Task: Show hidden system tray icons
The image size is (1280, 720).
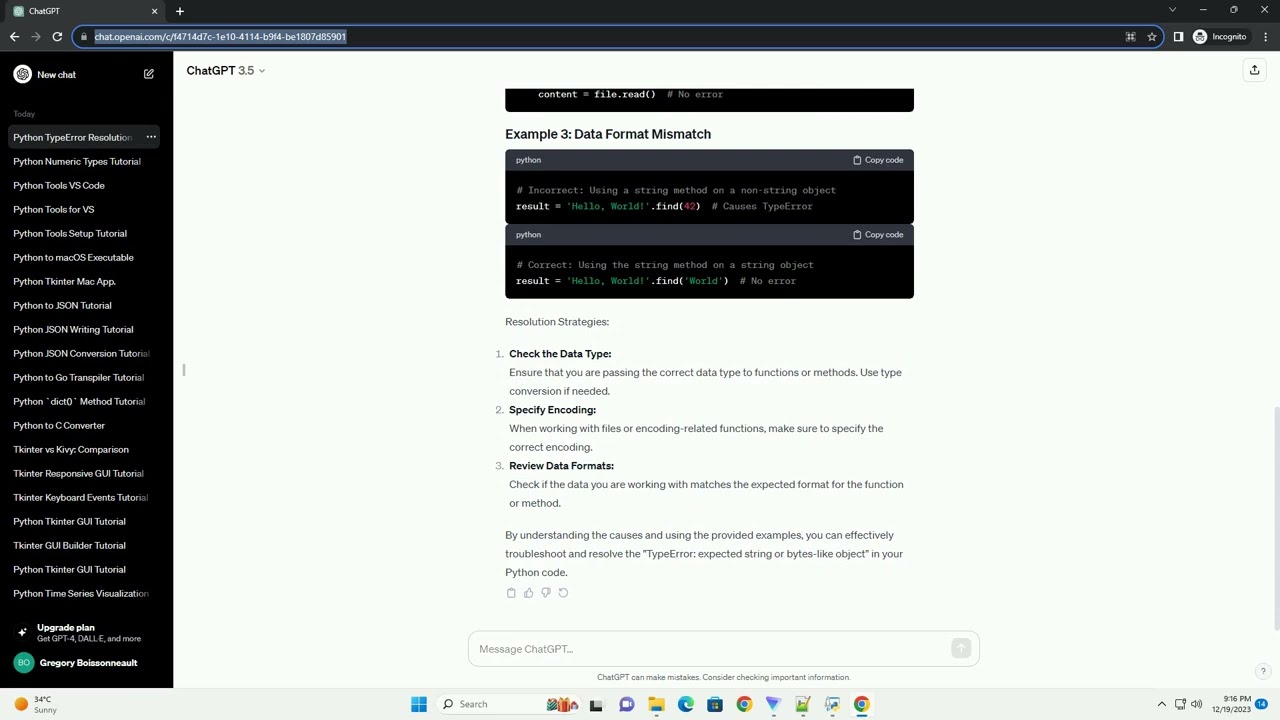Action: (x=1161, y=704)
